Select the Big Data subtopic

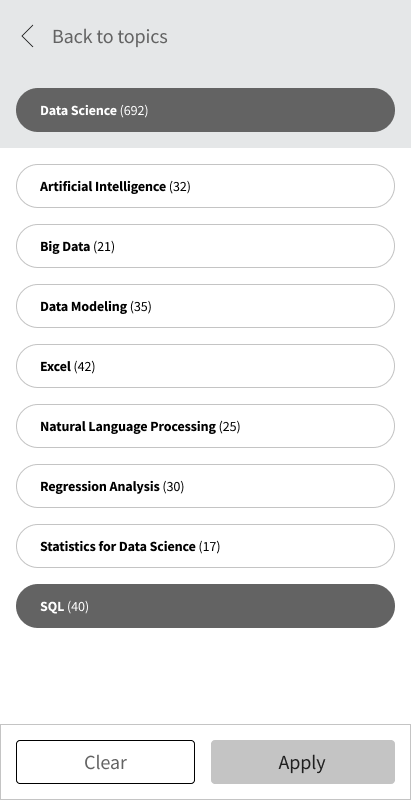tap(206, 246)
